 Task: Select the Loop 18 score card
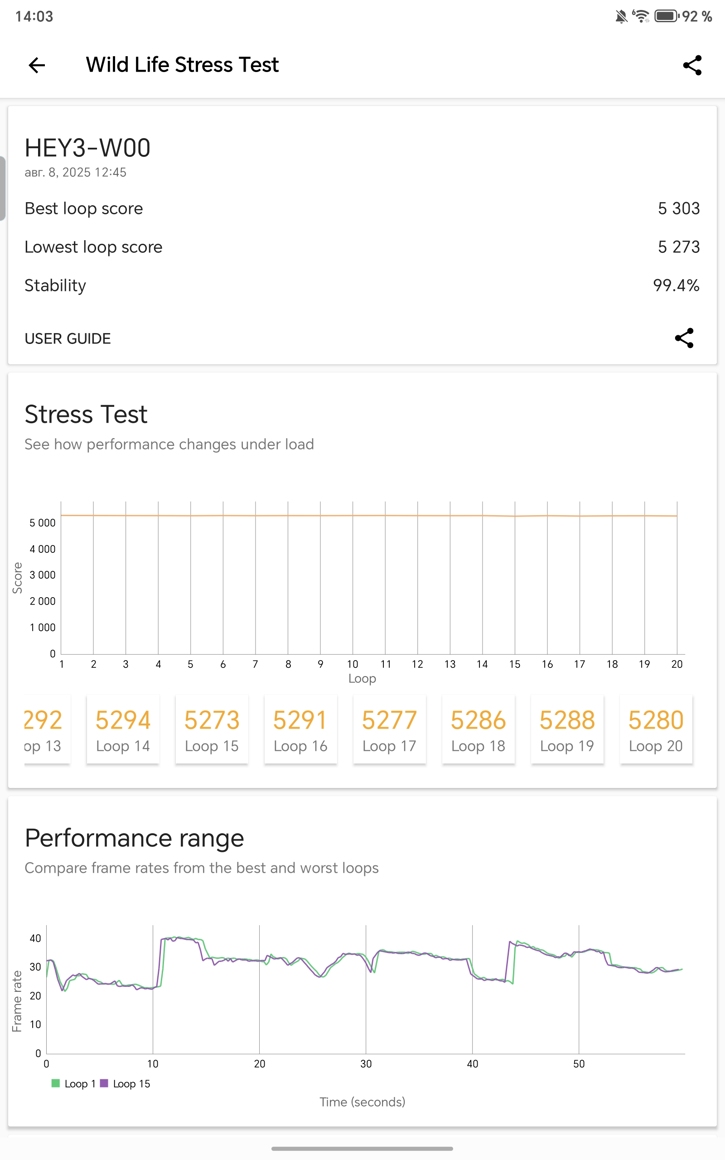(x=478, y=730)
